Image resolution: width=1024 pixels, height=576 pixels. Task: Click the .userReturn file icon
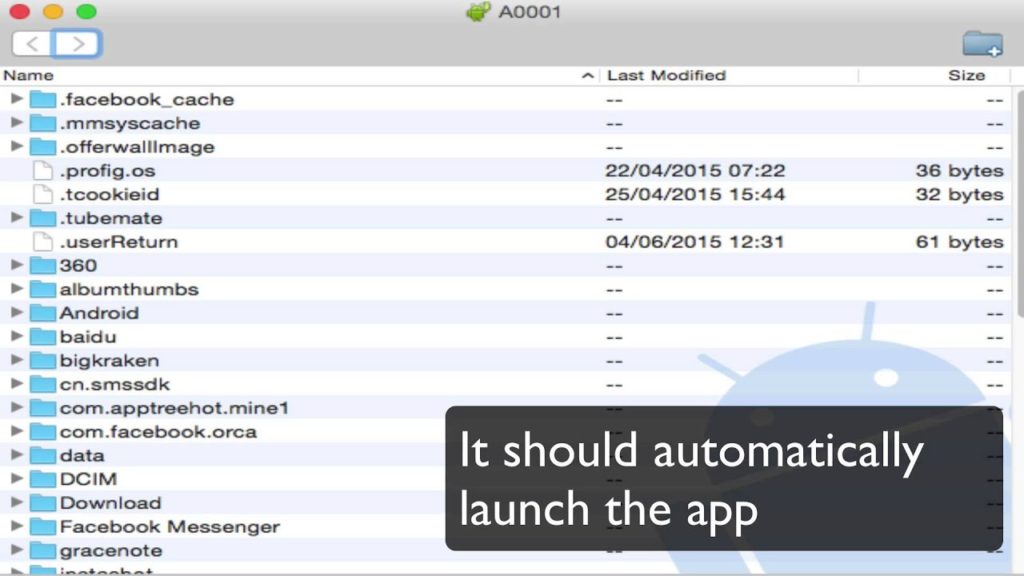click(x=42, y=242)
